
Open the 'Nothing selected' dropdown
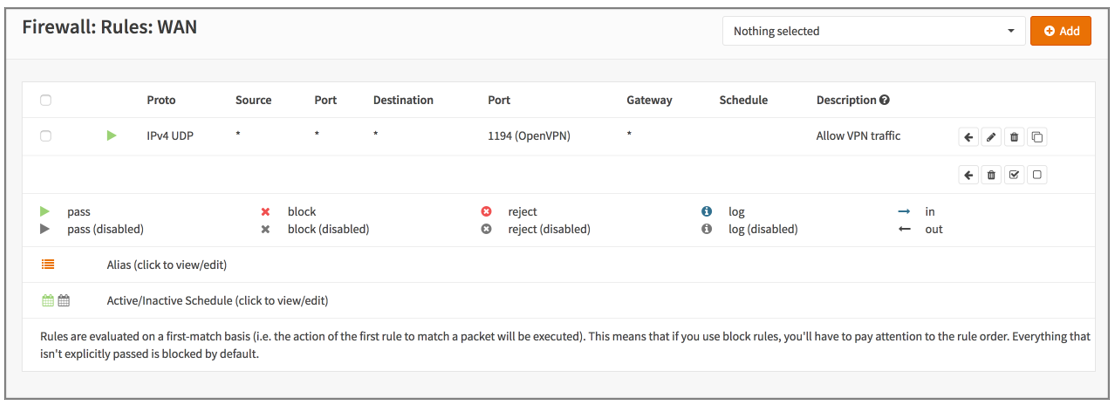tap(872, 31)
